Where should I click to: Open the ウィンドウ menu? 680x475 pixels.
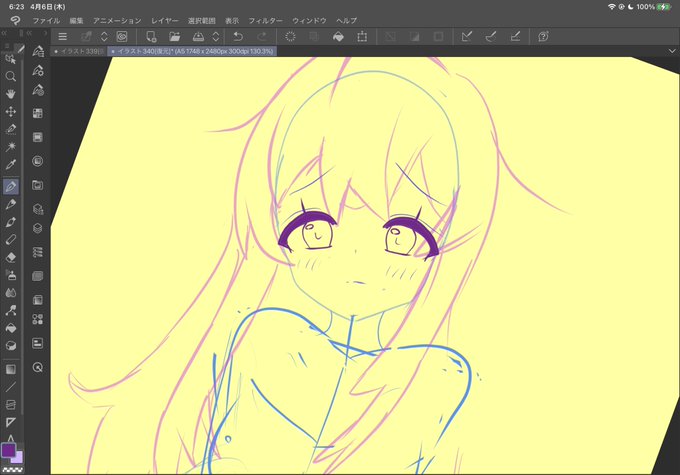point(309,20)
